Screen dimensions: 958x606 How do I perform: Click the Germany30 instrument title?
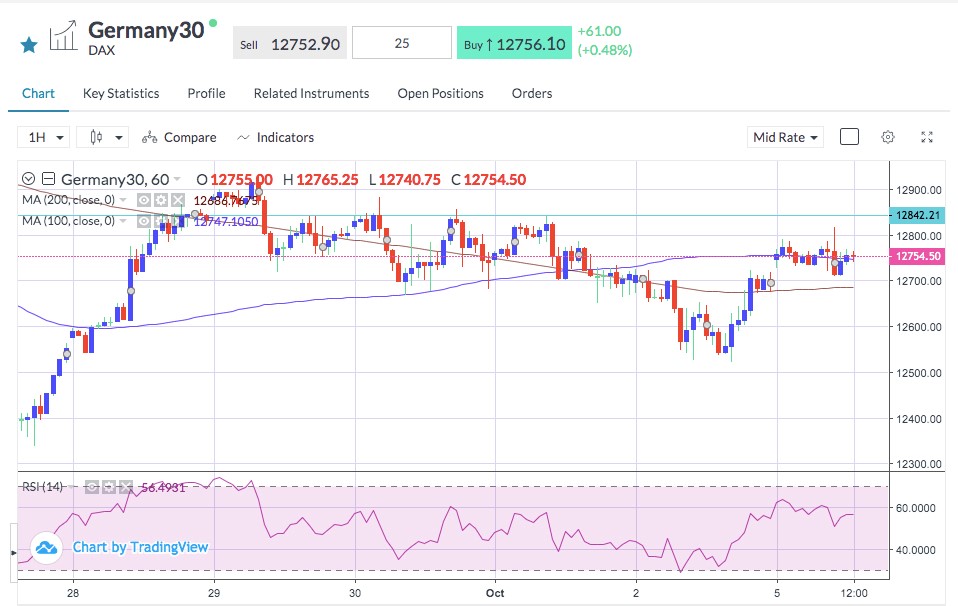[x=146, y=30]
